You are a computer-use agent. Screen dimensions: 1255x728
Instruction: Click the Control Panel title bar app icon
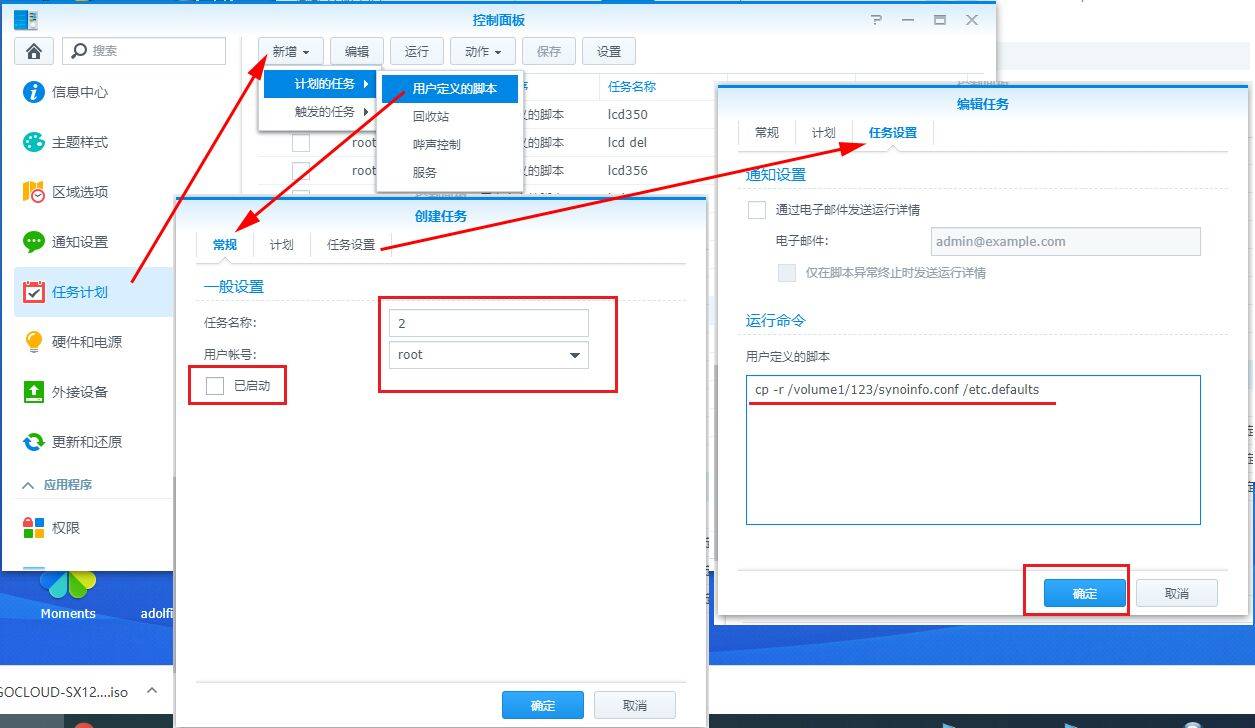[26, 19]
